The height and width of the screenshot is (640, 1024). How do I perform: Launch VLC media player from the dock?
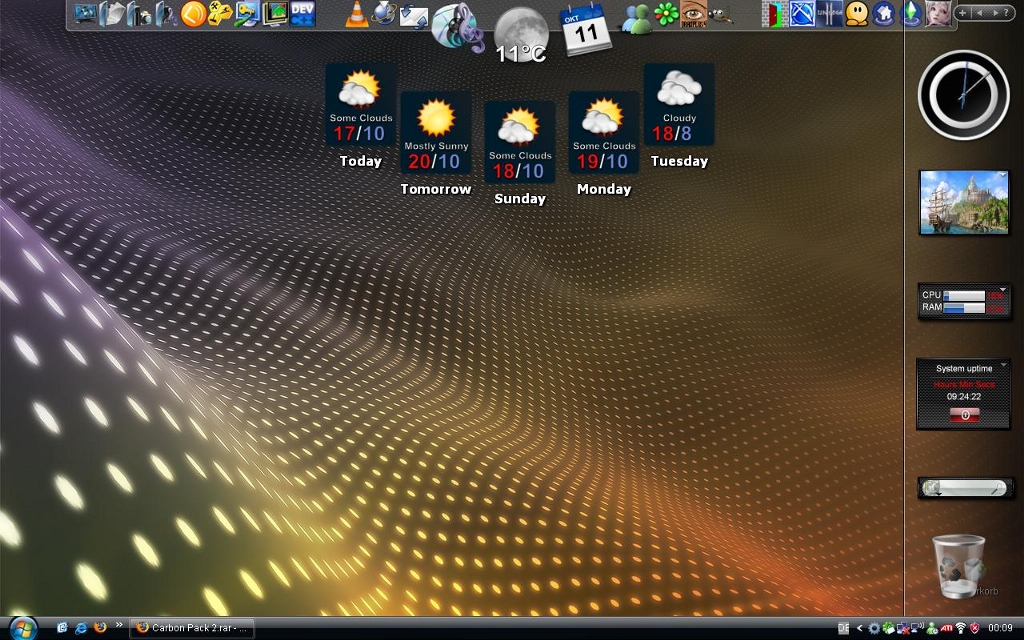tap(355, 14)
